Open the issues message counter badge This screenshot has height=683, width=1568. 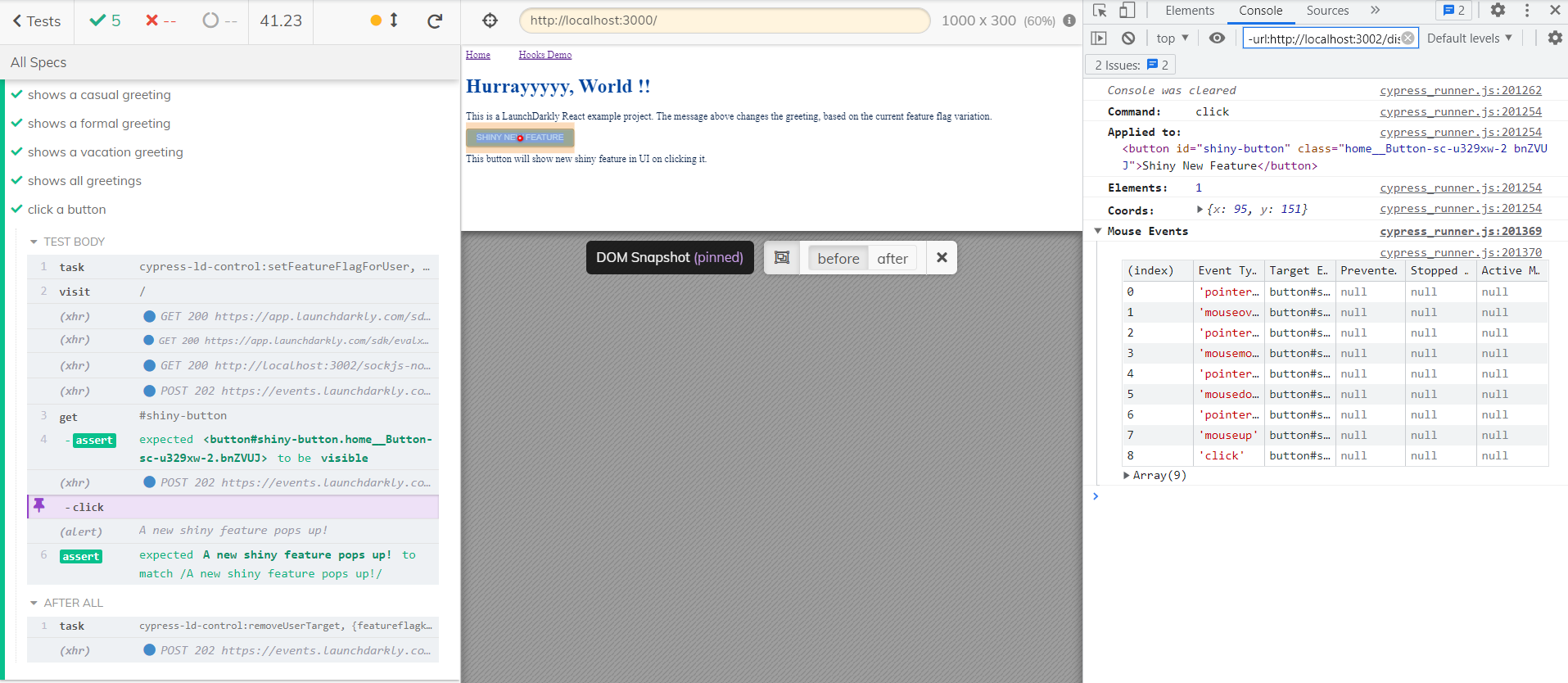pos(1454,11)
